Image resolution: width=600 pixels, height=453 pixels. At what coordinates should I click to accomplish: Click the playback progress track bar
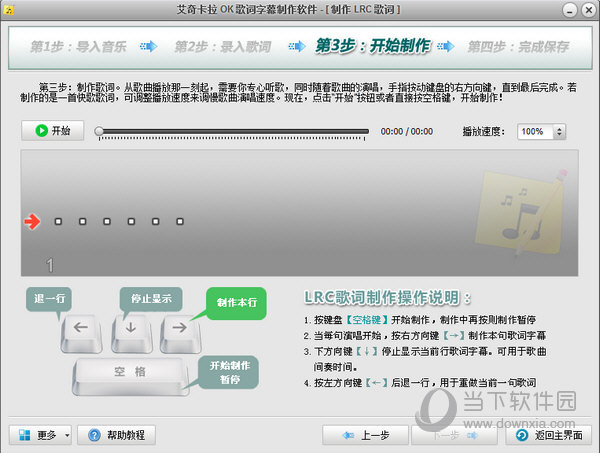coord(233,132)
